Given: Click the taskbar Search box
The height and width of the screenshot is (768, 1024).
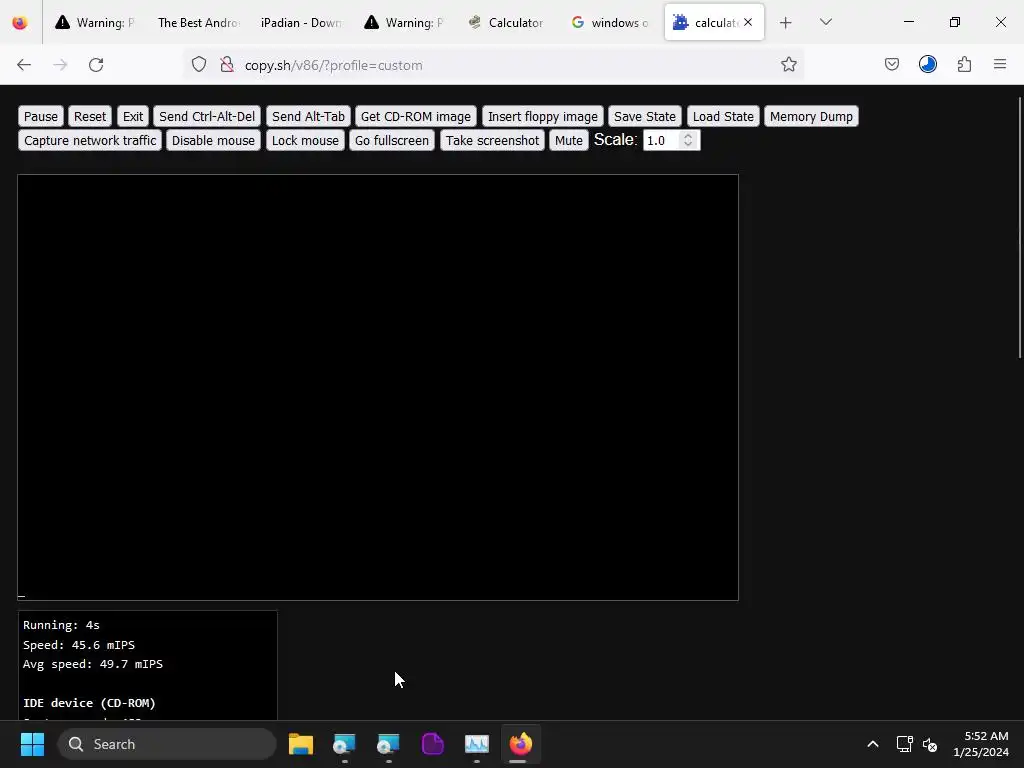Looking at the screenshot, I should pos(167,744).
